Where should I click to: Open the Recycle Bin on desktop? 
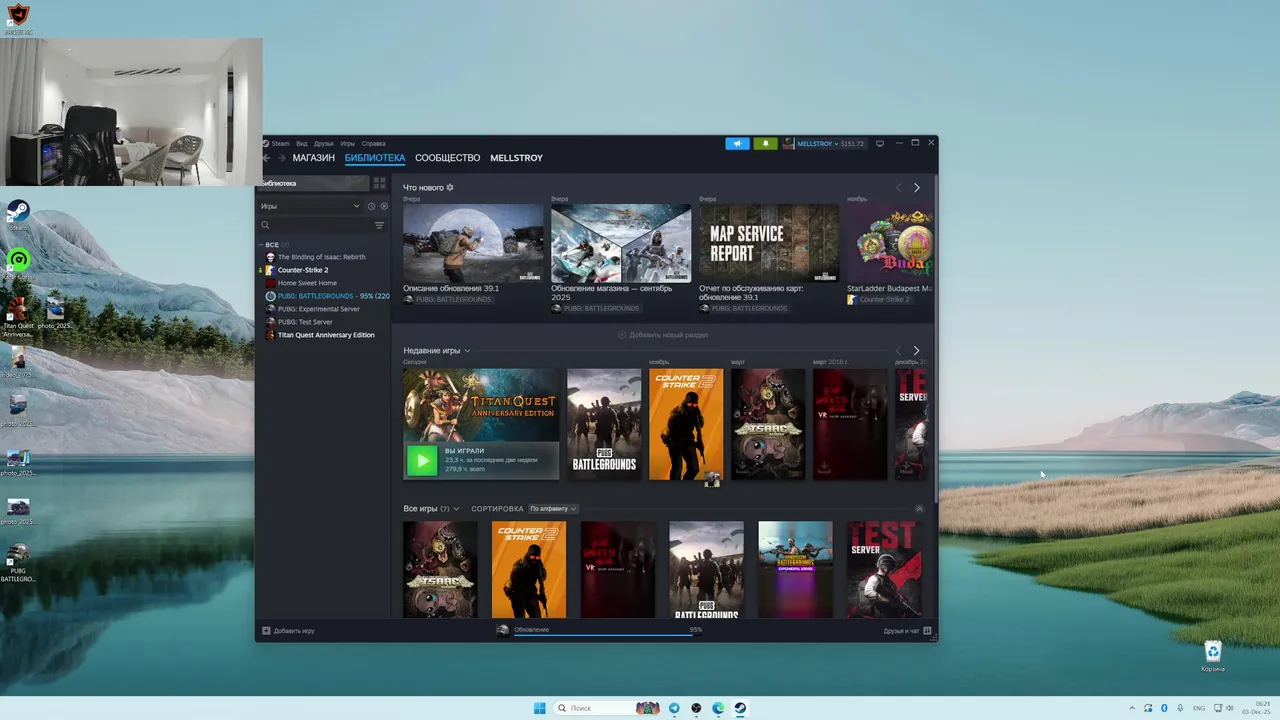1213,656
